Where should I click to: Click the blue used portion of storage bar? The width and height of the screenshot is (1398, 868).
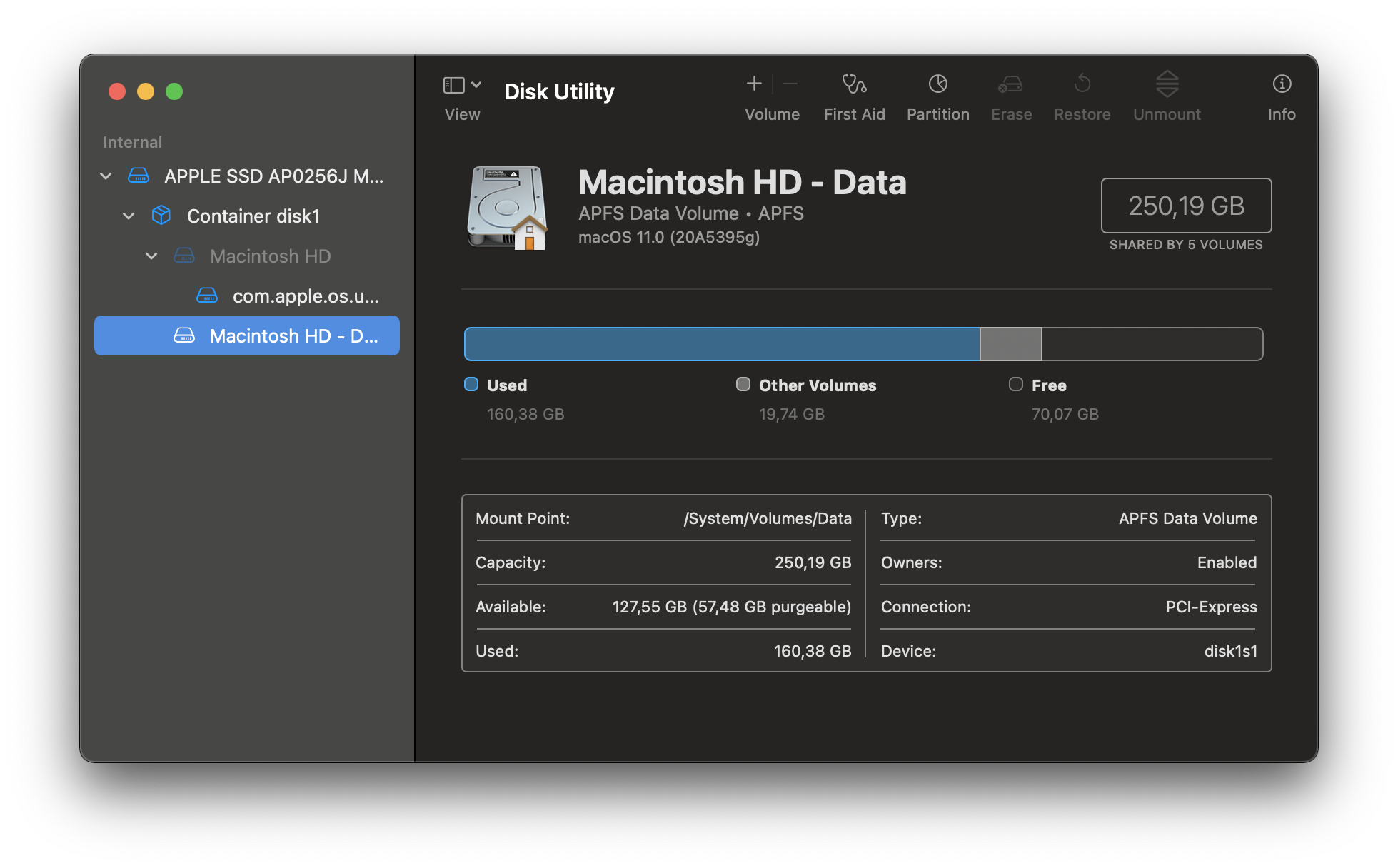(x=721, y=344)
